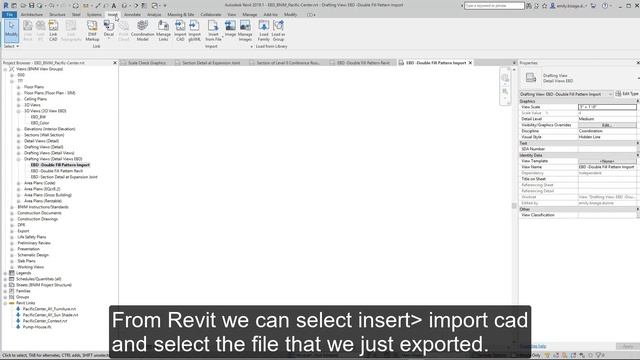640x360 pixels.
Task: Click Insert from File
Action: point(213,31)
